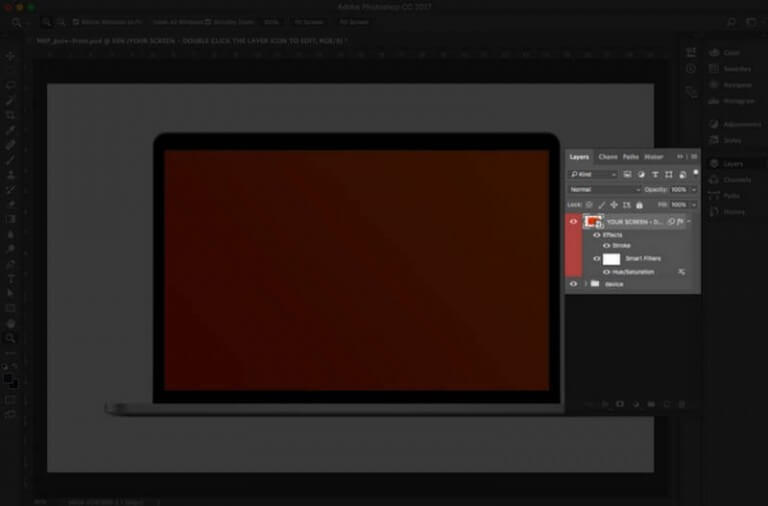Viewport: 768px width, 506px height.
Task: Open the Normal blend mode dropdown
Action: 605,190
